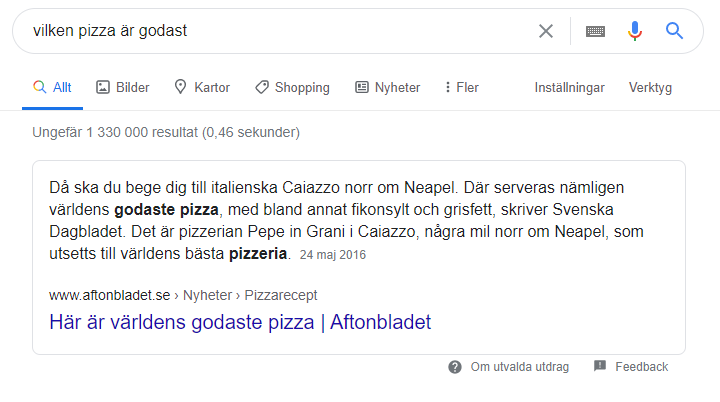Image resolution: width=720 pixels, height=402 pixels.
Task: Send feedback via the Feedback link
Action: point(641,367)
